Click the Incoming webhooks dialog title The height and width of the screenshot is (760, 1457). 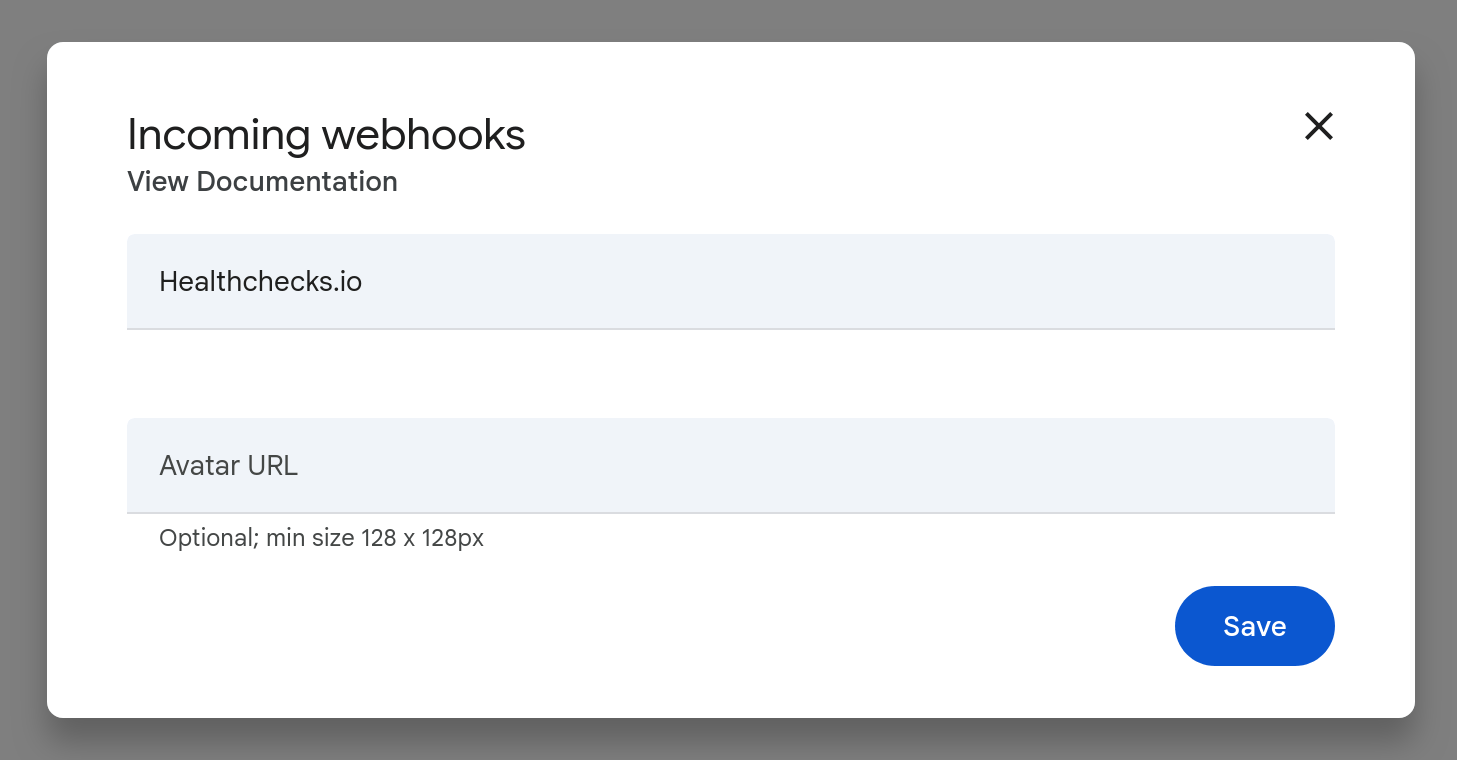point(326,133)
